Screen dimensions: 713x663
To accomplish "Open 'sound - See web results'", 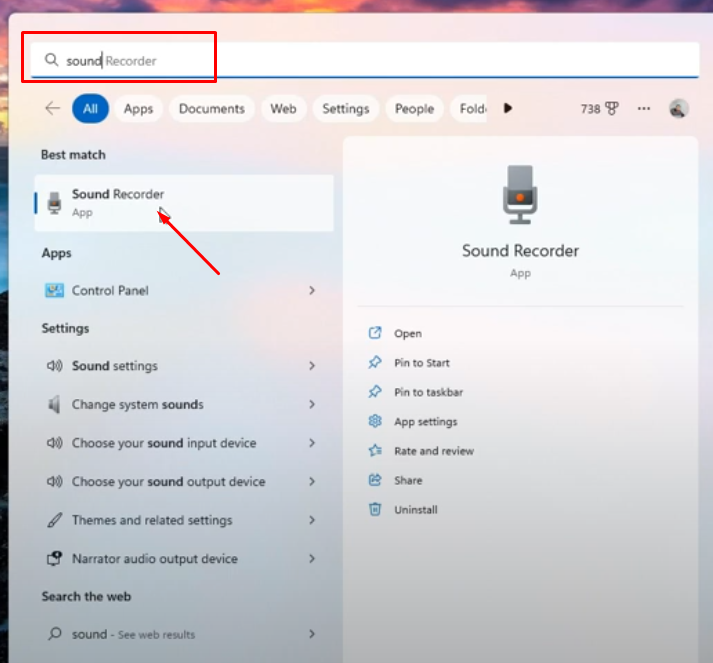I will (x=184, y=634).
